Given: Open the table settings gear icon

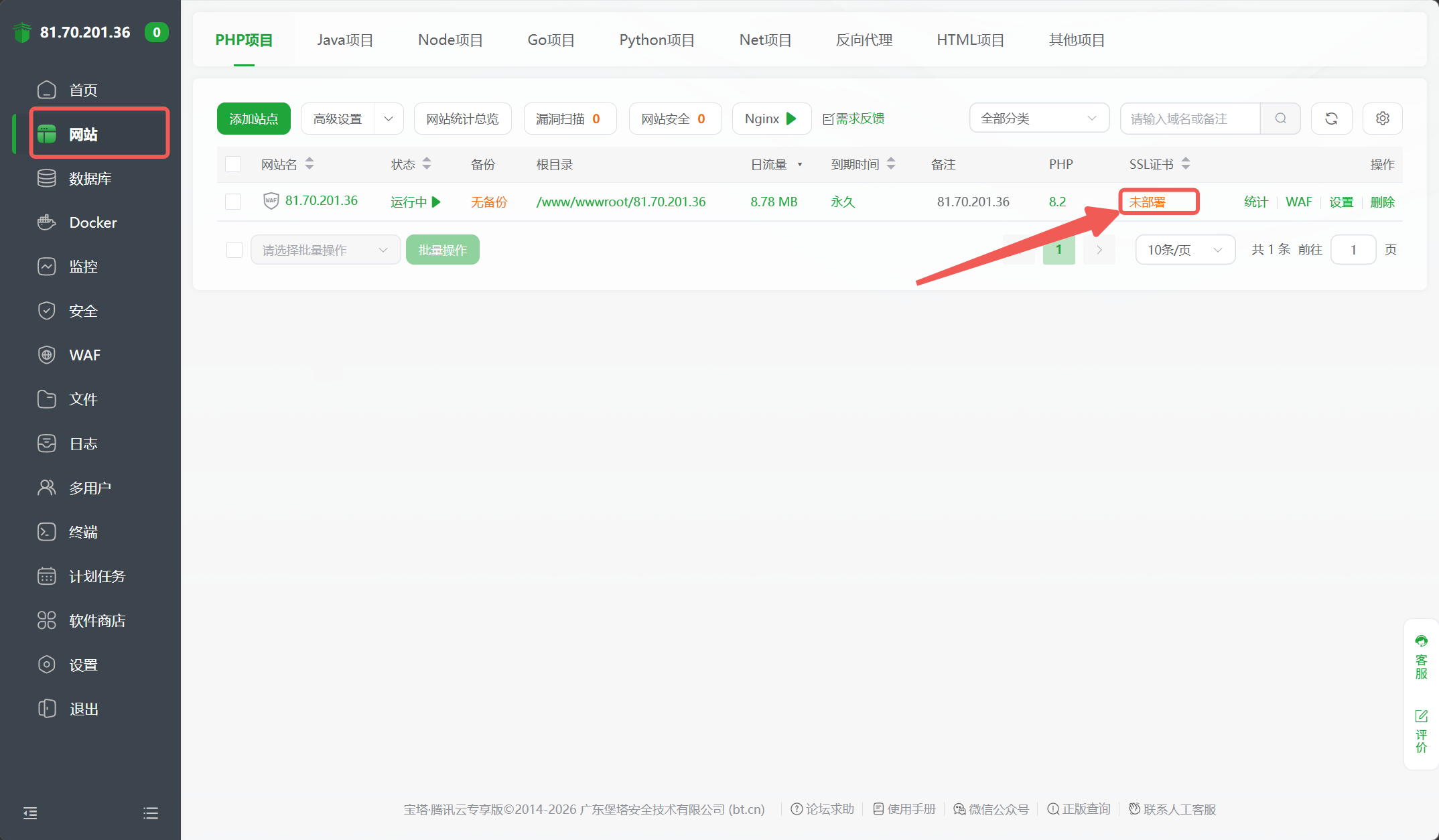Looking at the screenshot, I should 1382,119.
